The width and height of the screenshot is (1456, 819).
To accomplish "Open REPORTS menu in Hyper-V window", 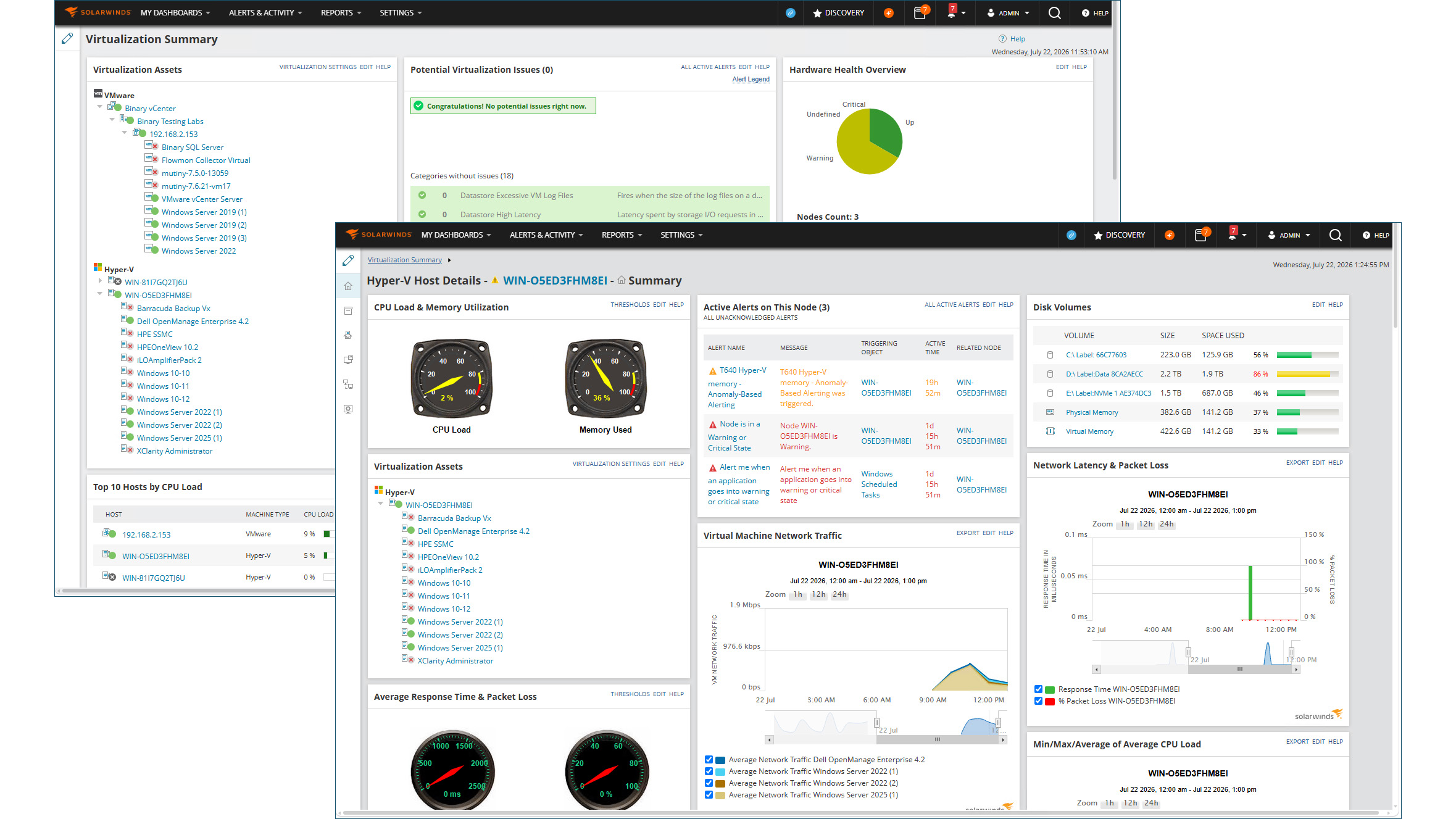I will pos(622,235).
